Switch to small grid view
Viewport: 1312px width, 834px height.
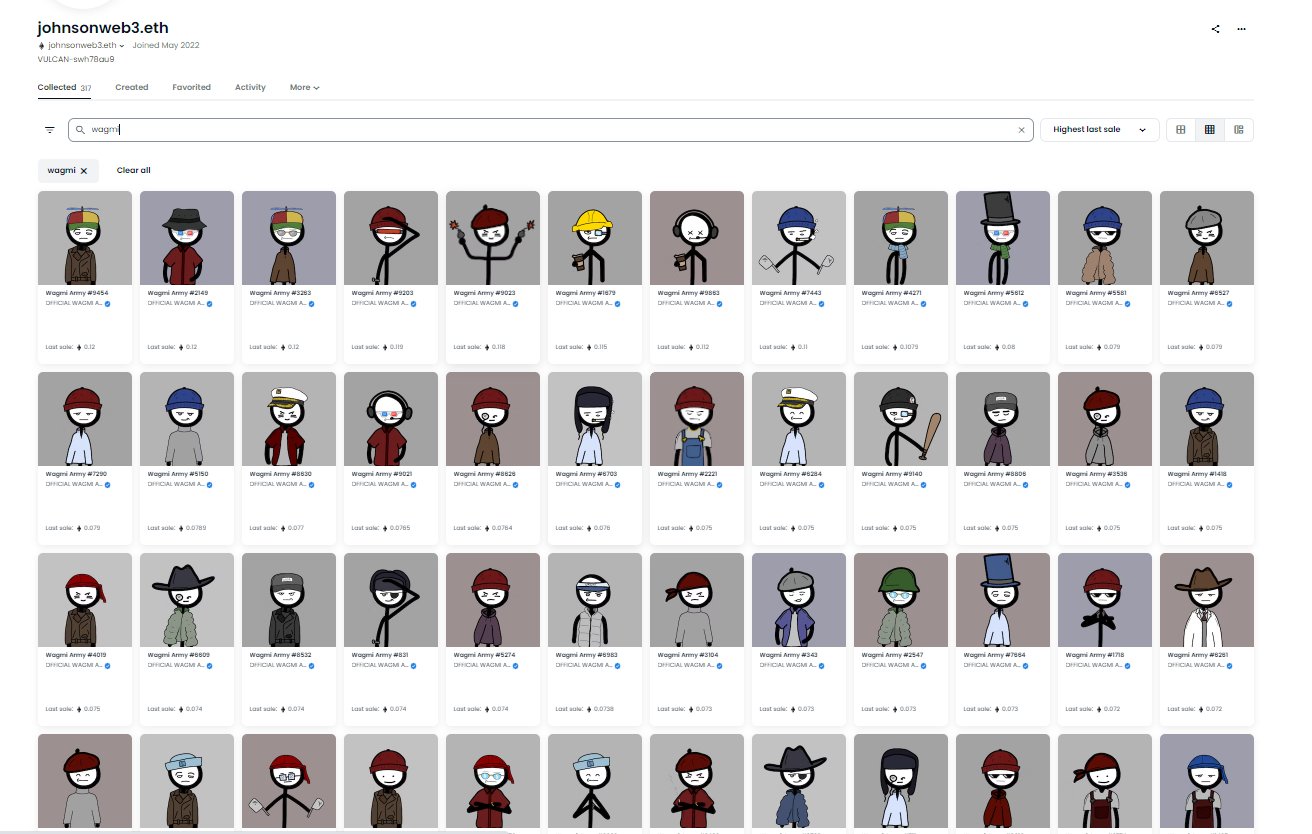(x=1210, y=130)
